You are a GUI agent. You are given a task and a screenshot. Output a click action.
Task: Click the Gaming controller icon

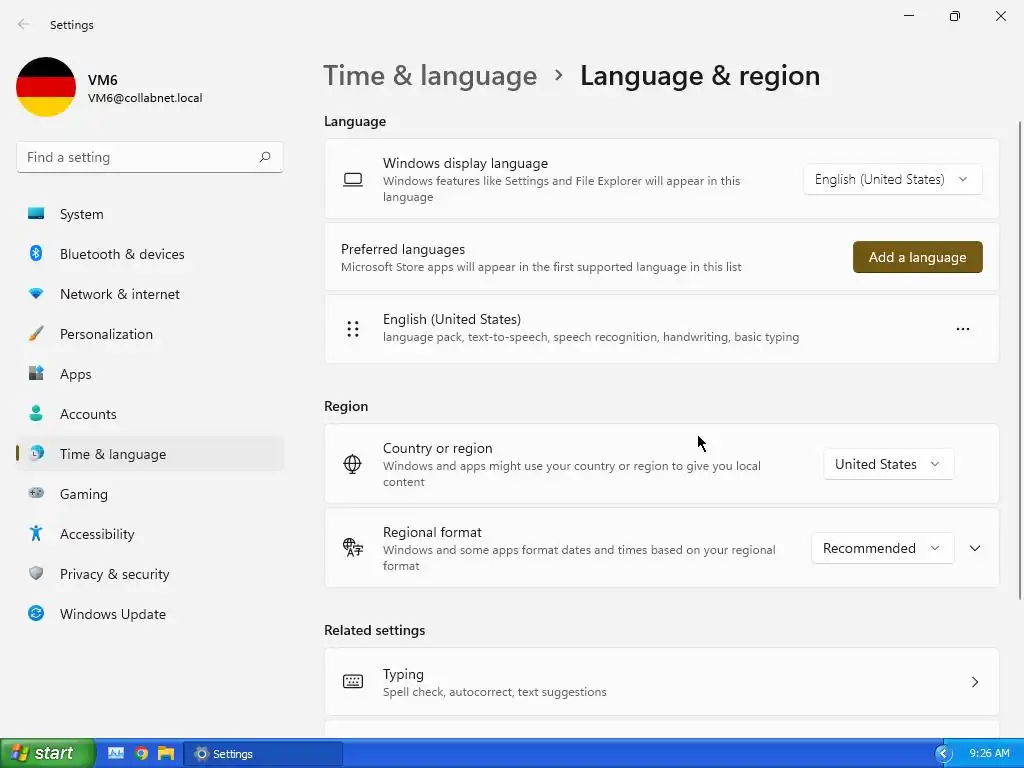(36, 493)
